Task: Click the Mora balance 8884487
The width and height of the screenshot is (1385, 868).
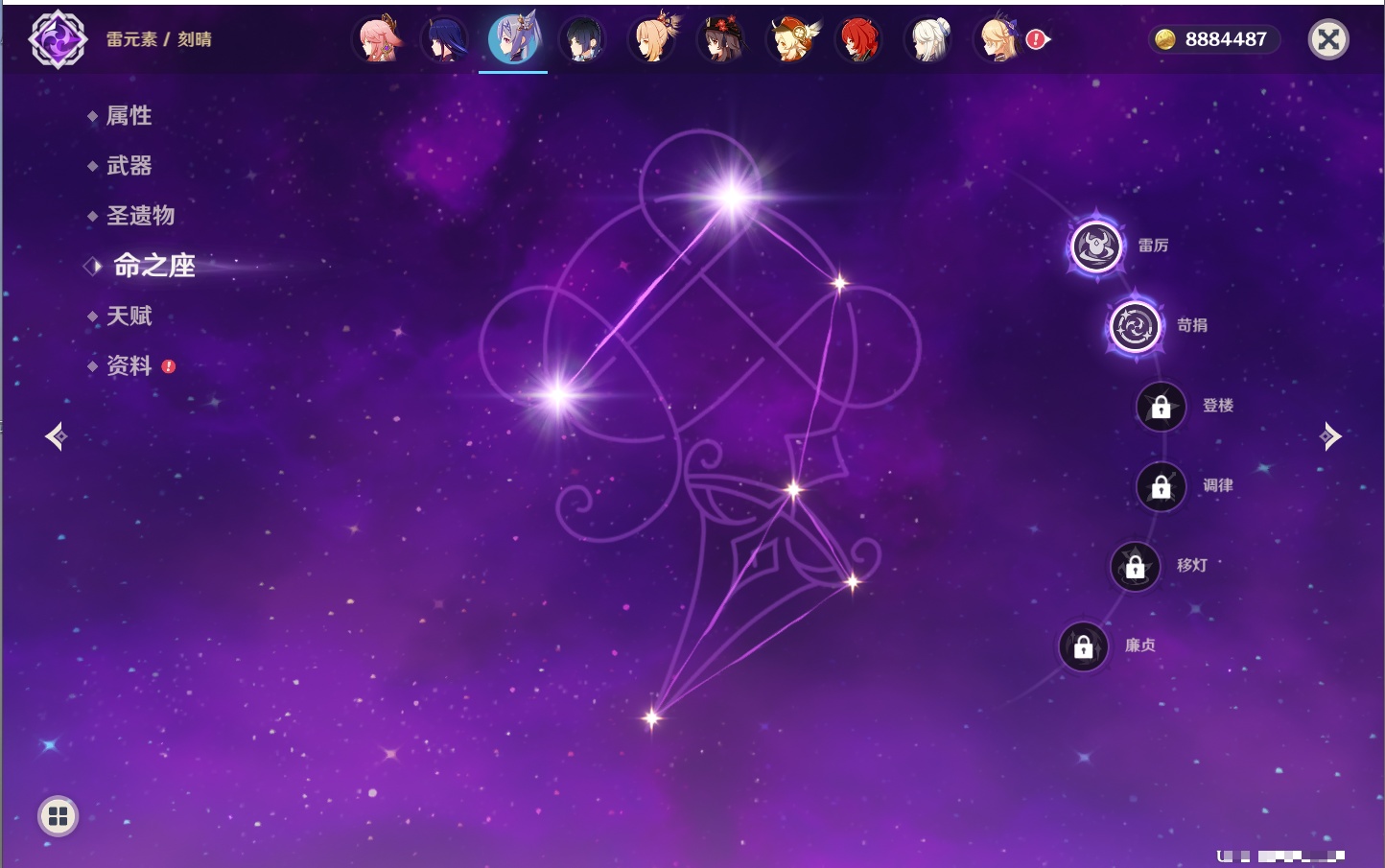Action: pos(1226,39)
